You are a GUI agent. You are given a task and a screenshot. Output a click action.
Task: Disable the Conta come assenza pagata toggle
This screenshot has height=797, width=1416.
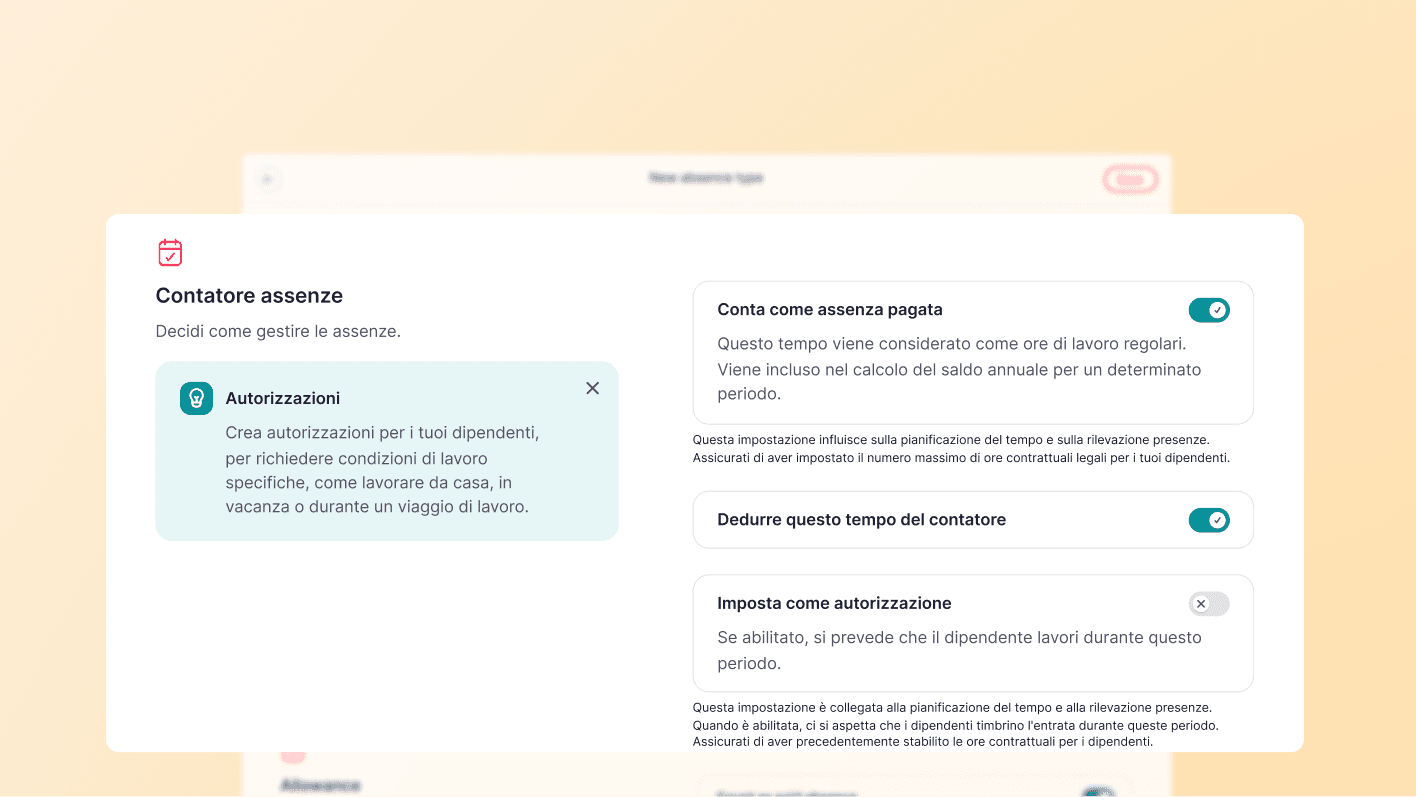1209,310
